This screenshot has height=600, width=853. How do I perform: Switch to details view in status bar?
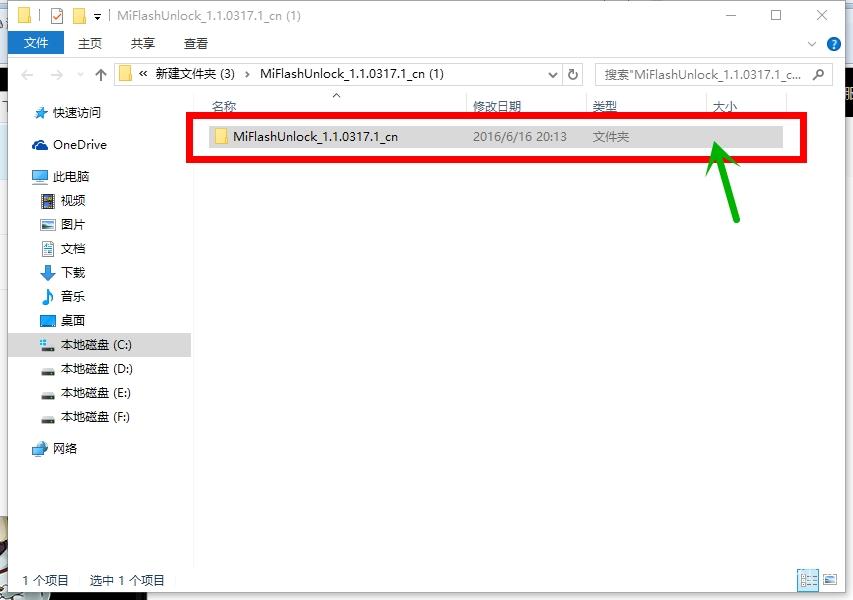(807, 580)
